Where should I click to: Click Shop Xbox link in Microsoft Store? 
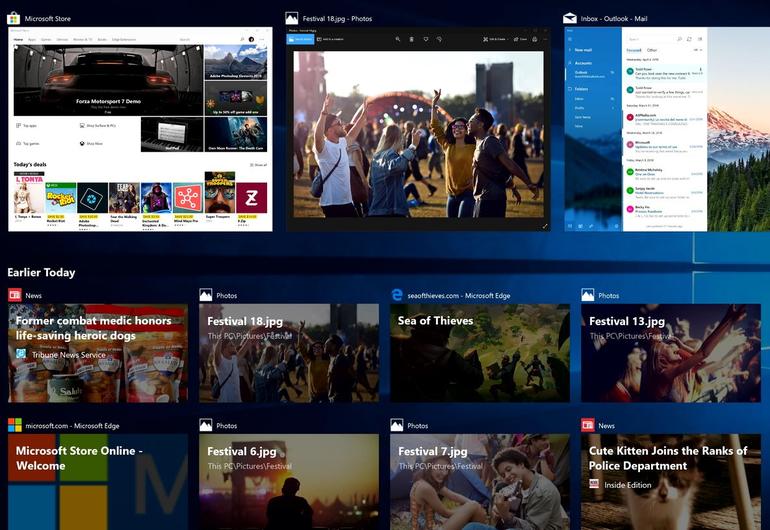click(92, 143)
